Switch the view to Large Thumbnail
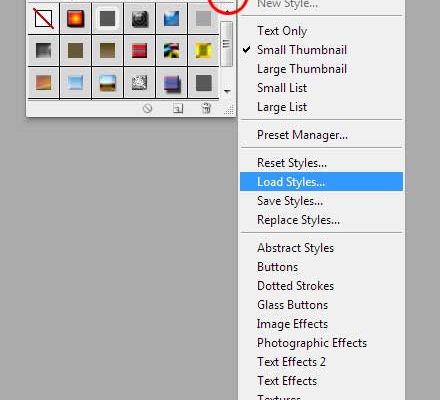 point(302,69)
